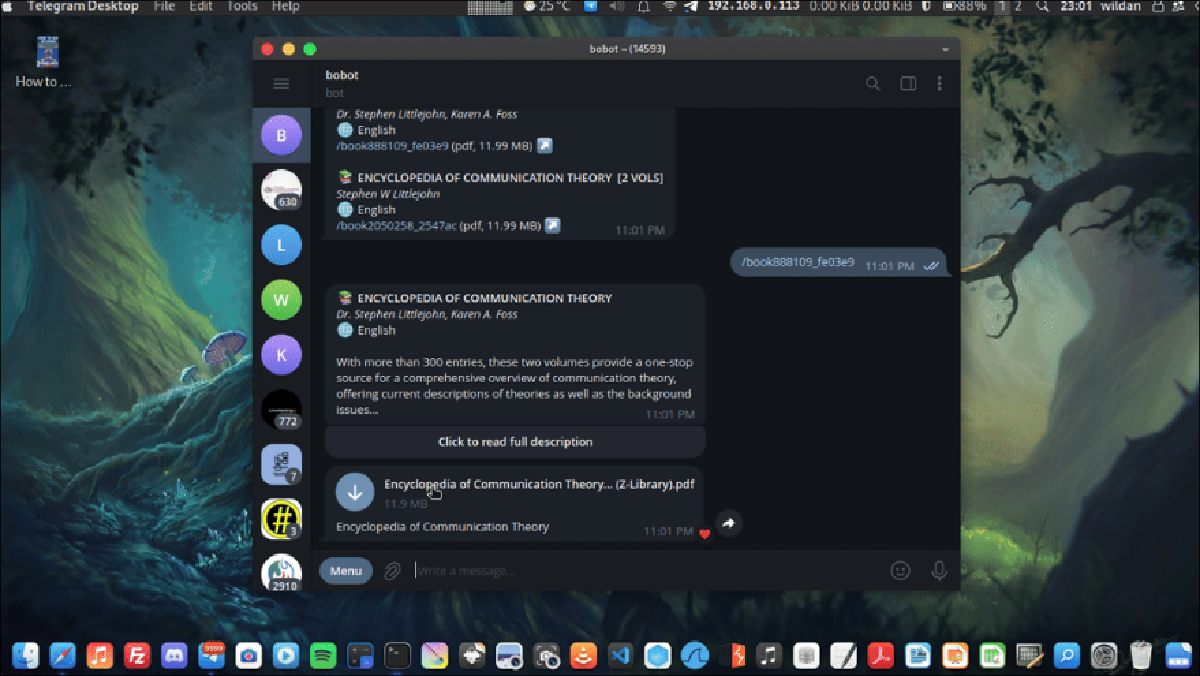The height and width of the screenshot is (676, 1200).
Task: Open yellow hash-symbol chat avatar
Action: click(x=281, y=519)
